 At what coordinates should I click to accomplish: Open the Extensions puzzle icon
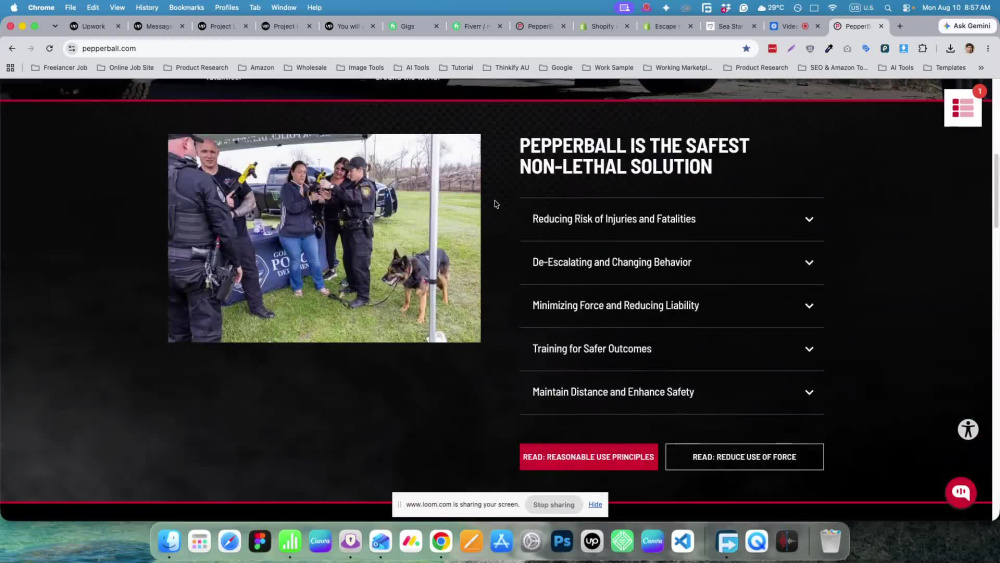point(923,48)
